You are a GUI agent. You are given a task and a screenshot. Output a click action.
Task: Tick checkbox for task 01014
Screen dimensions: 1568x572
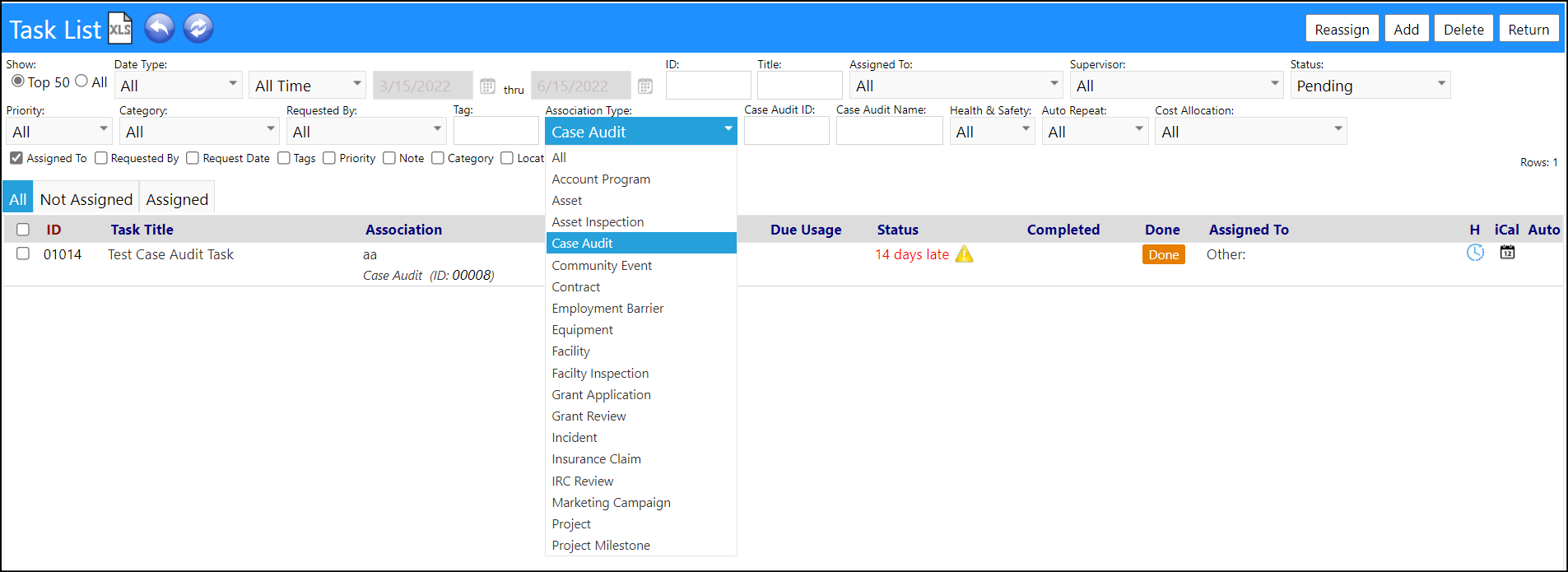(x=23, y=253)
